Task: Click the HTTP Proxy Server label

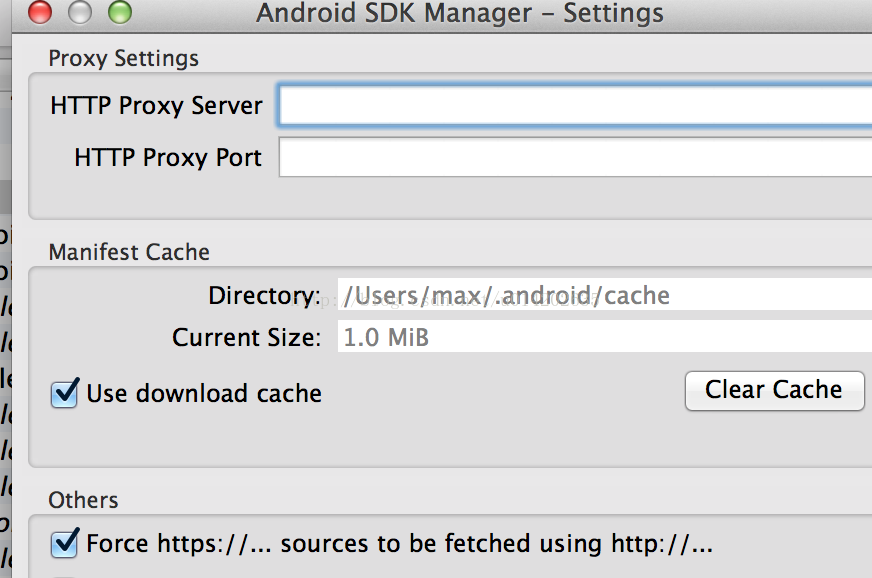Action: 156,106
